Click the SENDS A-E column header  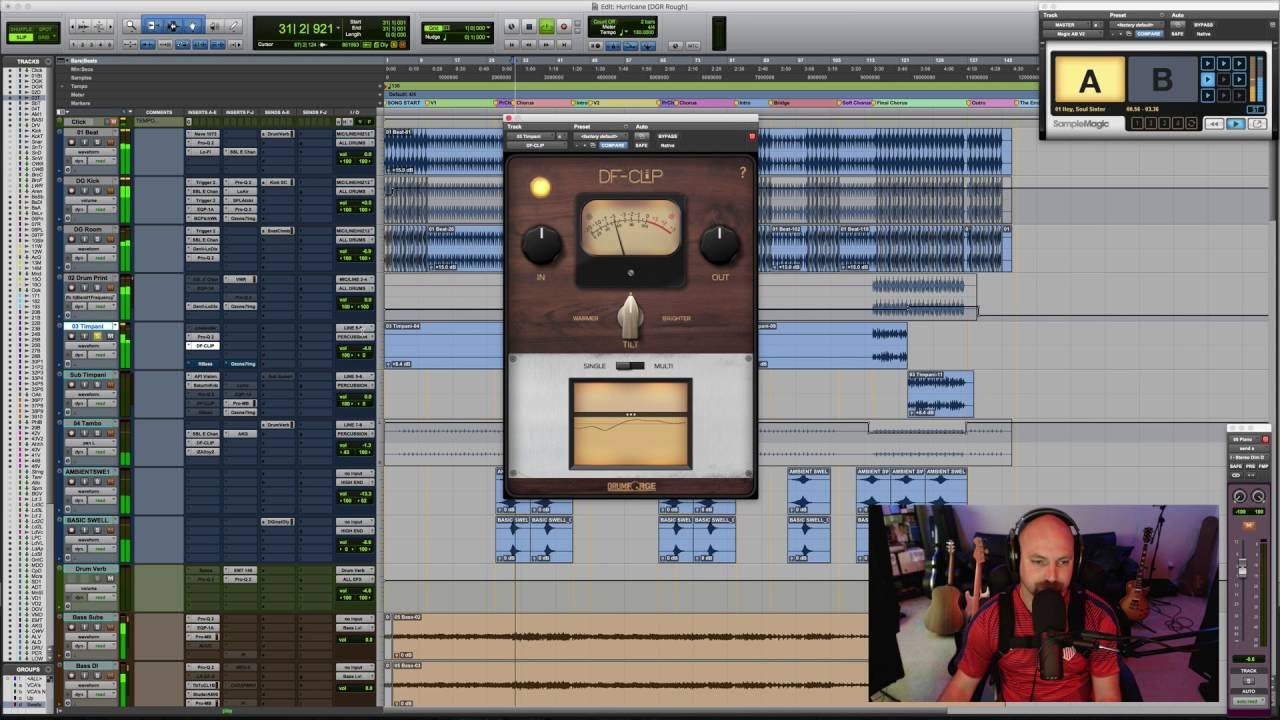tap(277, 112)
